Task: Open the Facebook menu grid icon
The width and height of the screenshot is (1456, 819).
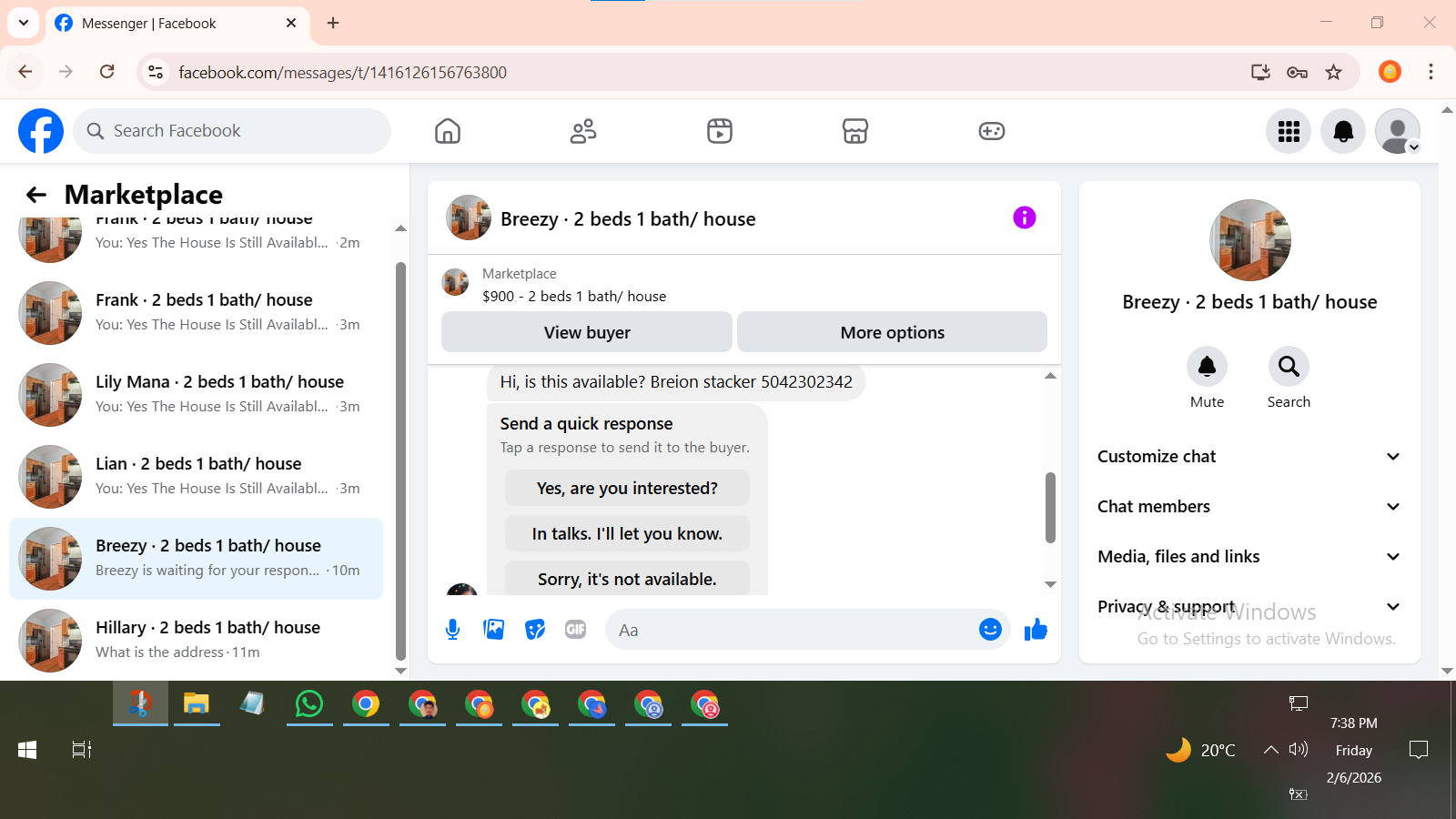Action: [x=1289, y=131]
